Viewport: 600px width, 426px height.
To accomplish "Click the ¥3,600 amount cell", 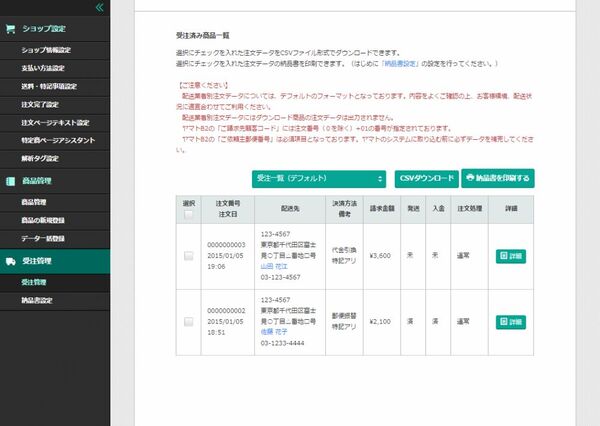I will pos(380,256).
